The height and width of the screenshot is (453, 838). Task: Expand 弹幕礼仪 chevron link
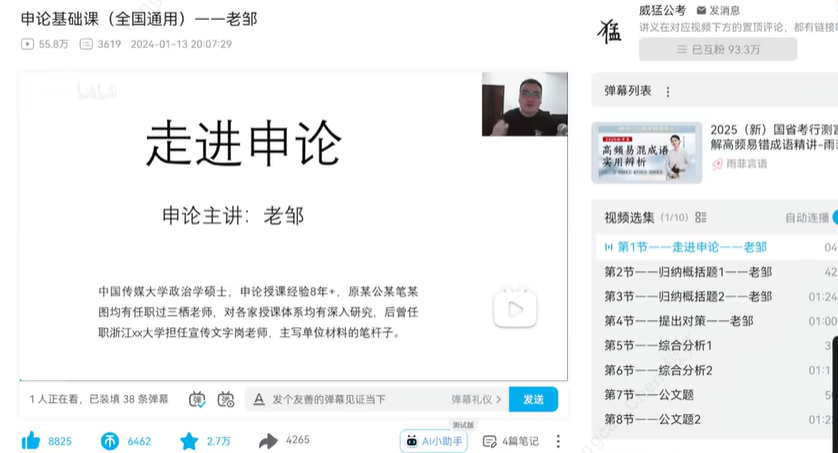click(x=476, y=399)
